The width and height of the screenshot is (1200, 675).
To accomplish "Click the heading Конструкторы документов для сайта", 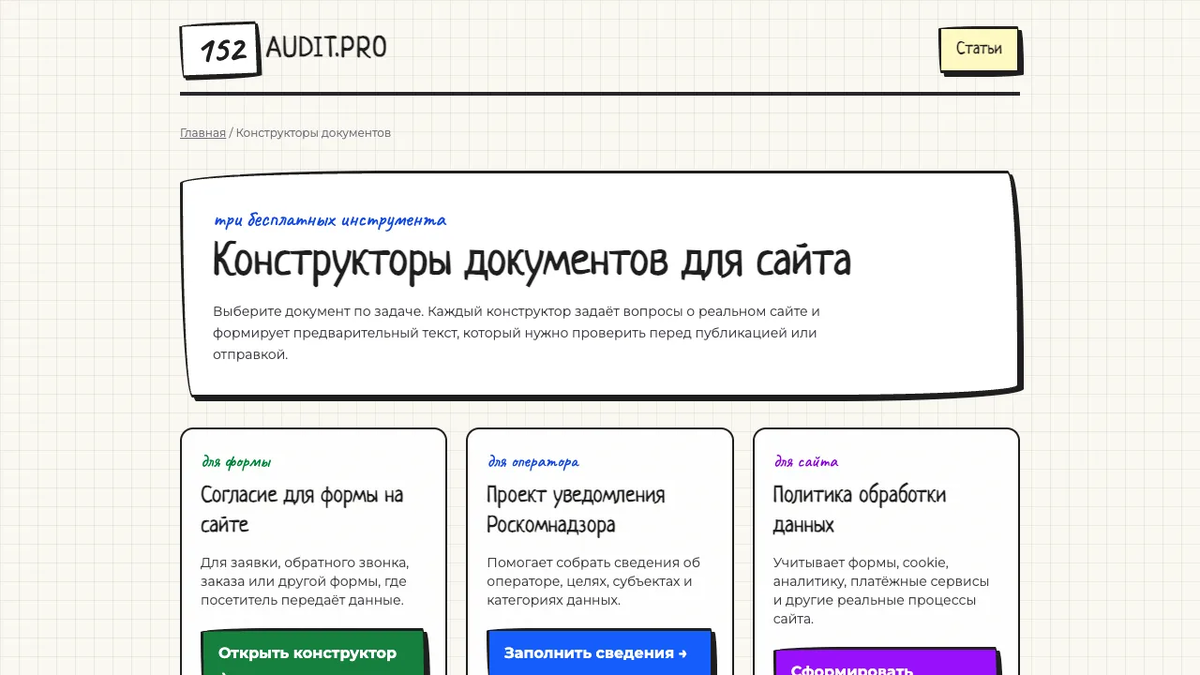I will (x=532, y=261).
